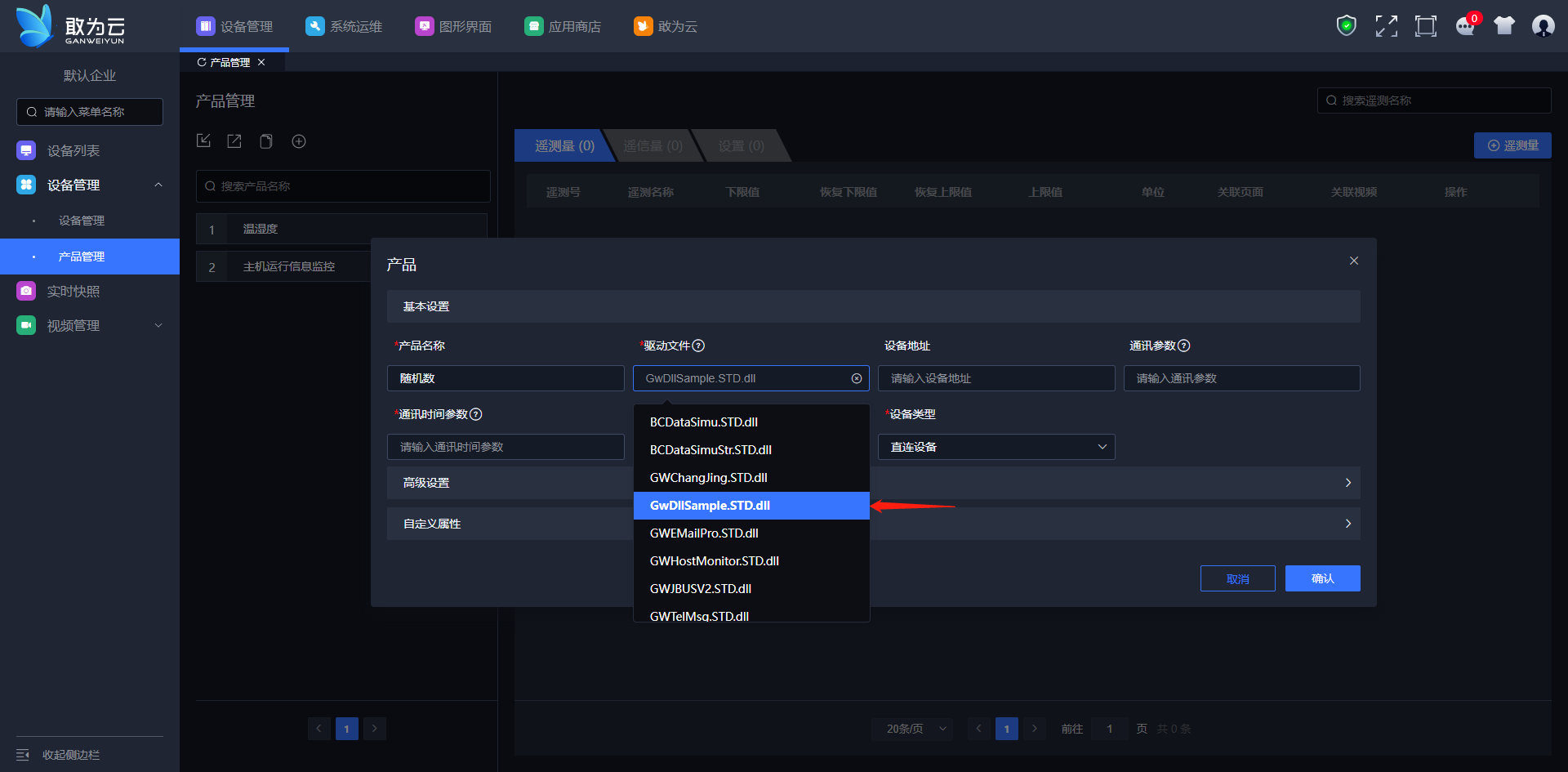Open the 设备类型 dropdown showing 直连设备
The image size is (1568, 772).
click(996, 447)
